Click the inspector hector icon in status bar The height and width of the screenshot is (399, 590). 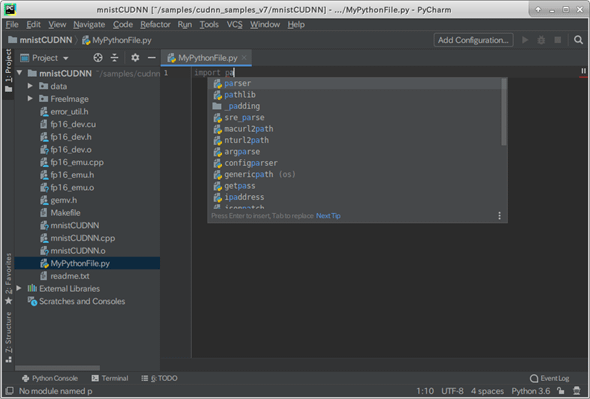(577, 391)
